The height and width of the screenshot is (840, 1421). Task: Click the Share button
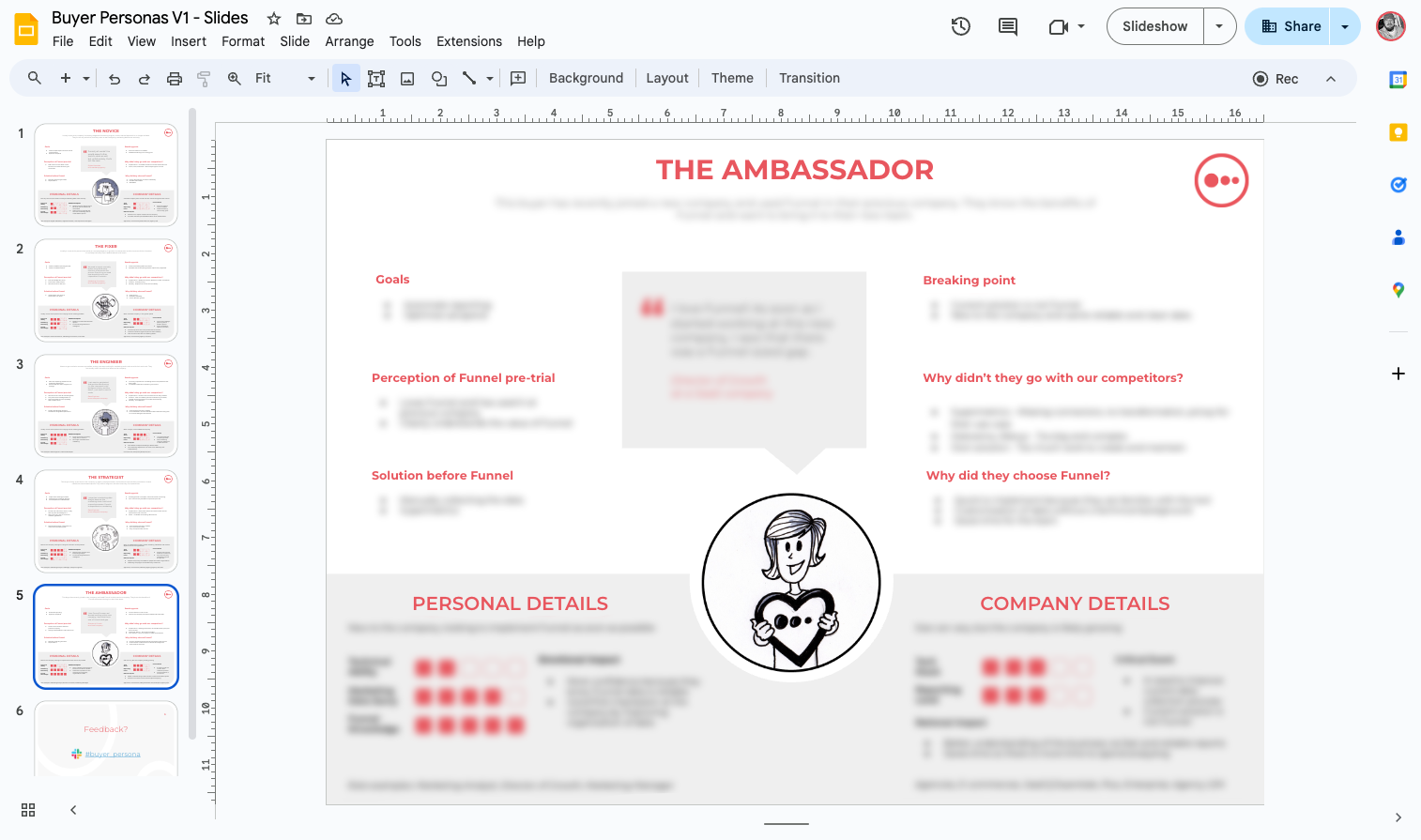coord(1289,26)
